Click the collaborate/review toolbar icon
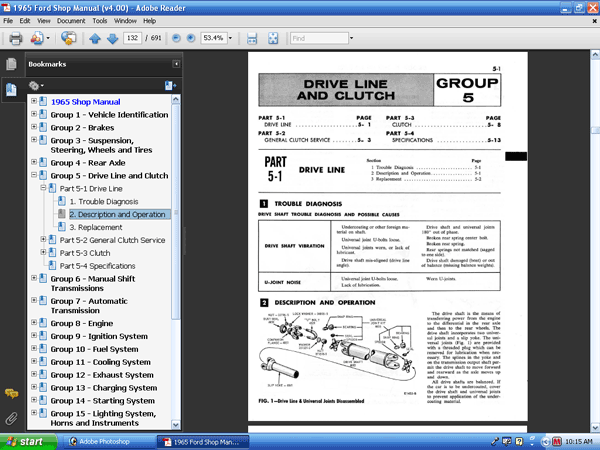 click(x=68, y=38)
